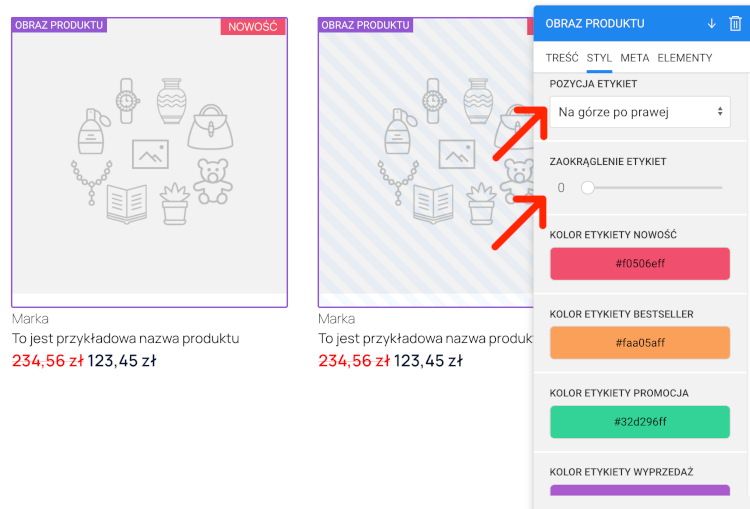Open the STYL tab
This screenshot has height=509, width=750.
599,58
